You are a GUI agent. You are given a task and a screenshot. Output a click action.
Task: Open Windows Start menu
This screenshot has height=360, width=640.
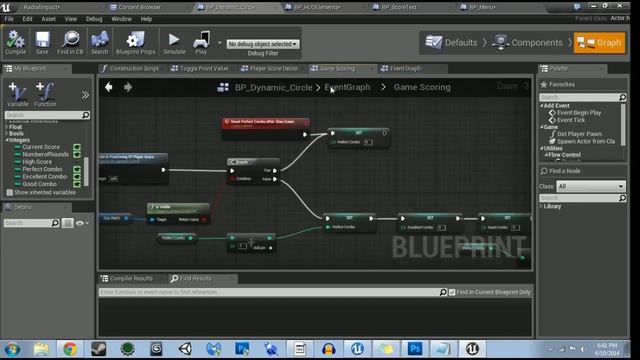click(x=12, y=349)
